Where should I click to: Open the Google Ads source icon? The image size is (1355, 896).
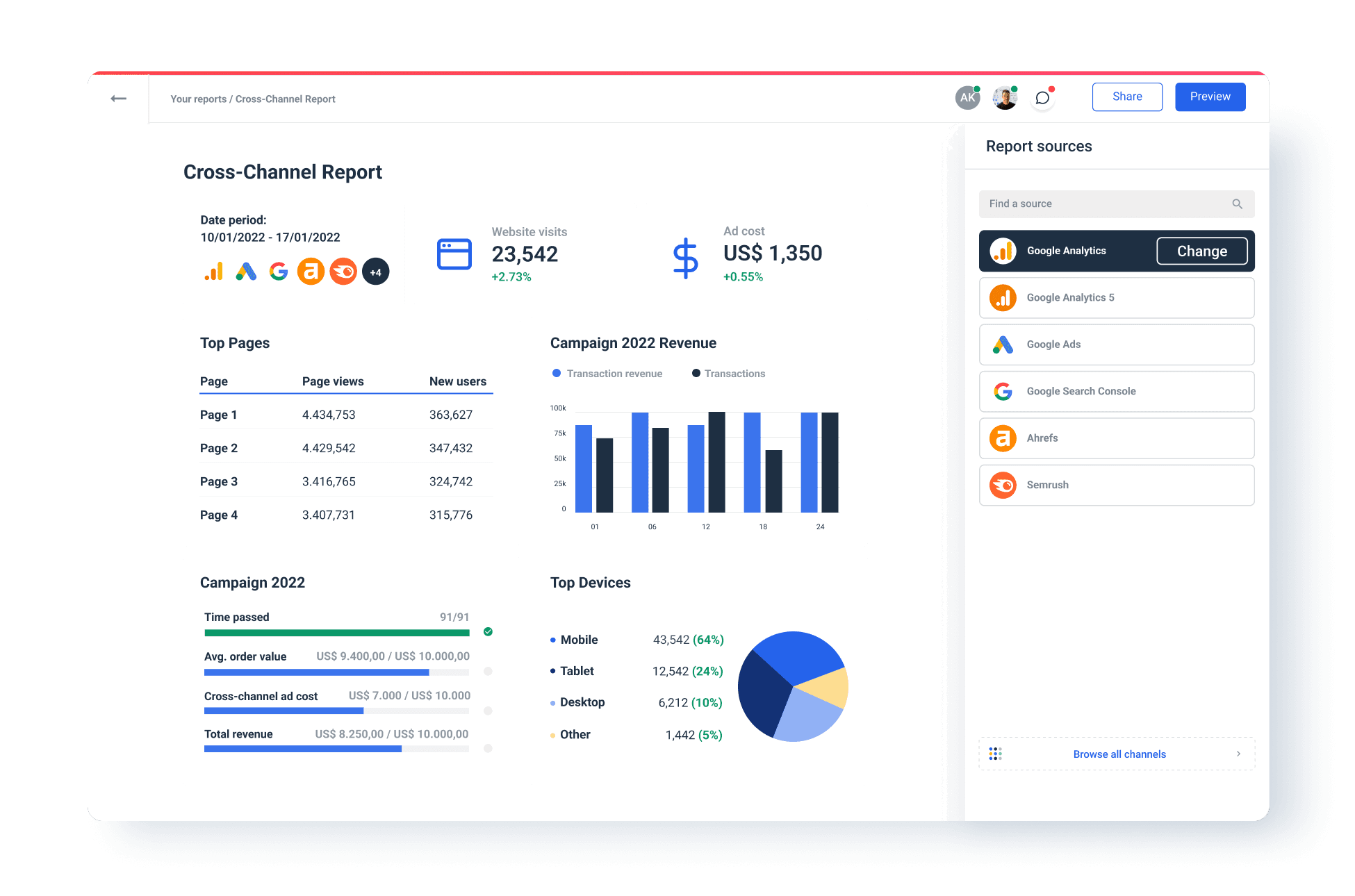tap(1003, 344)
